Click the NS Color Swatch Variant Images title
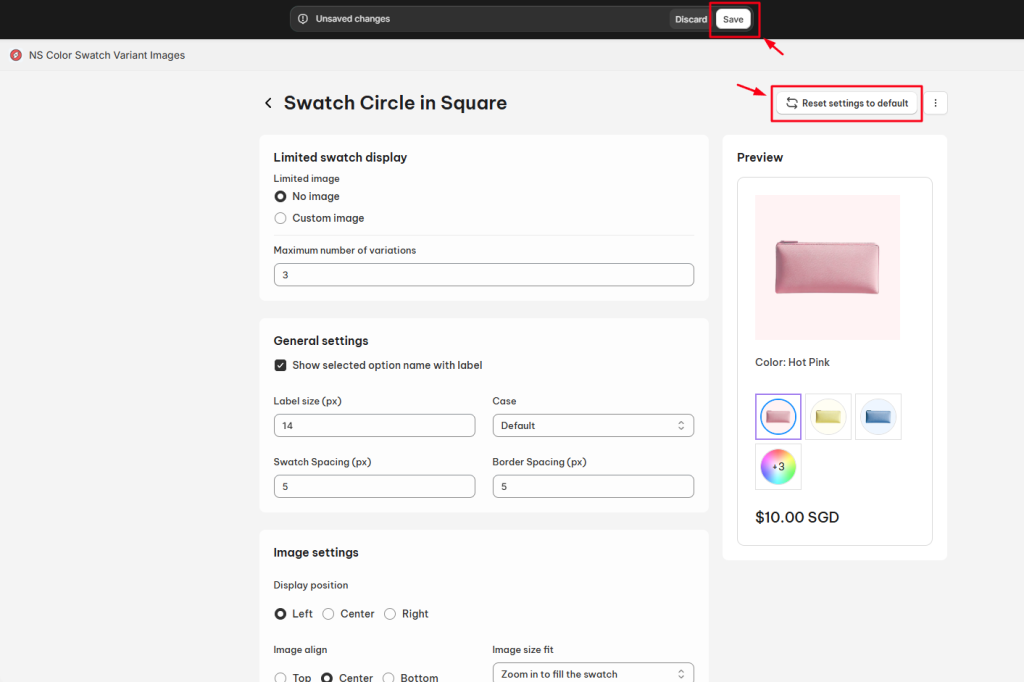The width and height of the screenshot is (1024, 682). coord(107,56)
